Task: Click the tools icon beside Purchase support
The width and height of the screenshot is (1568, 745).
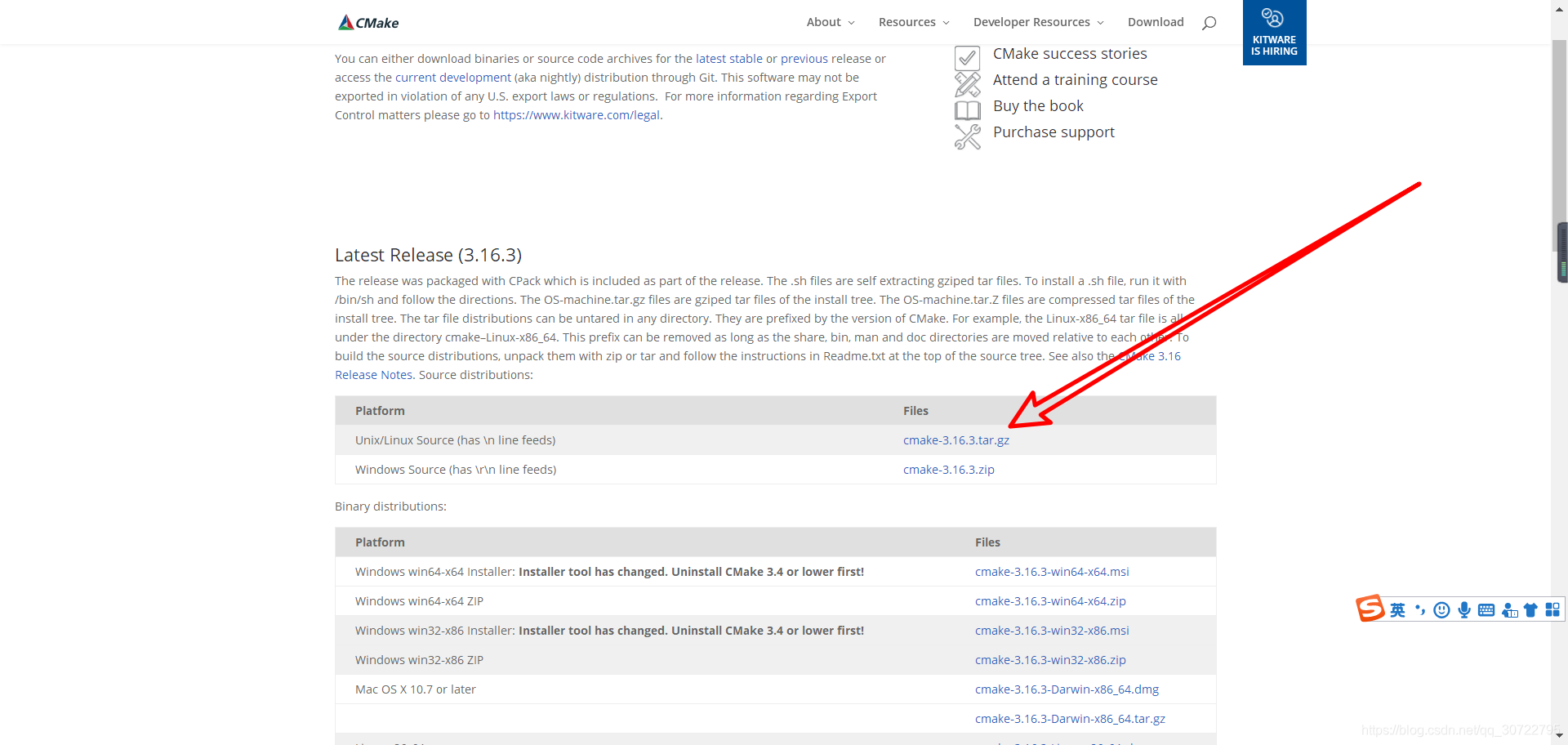Action: tap(968, 136)
